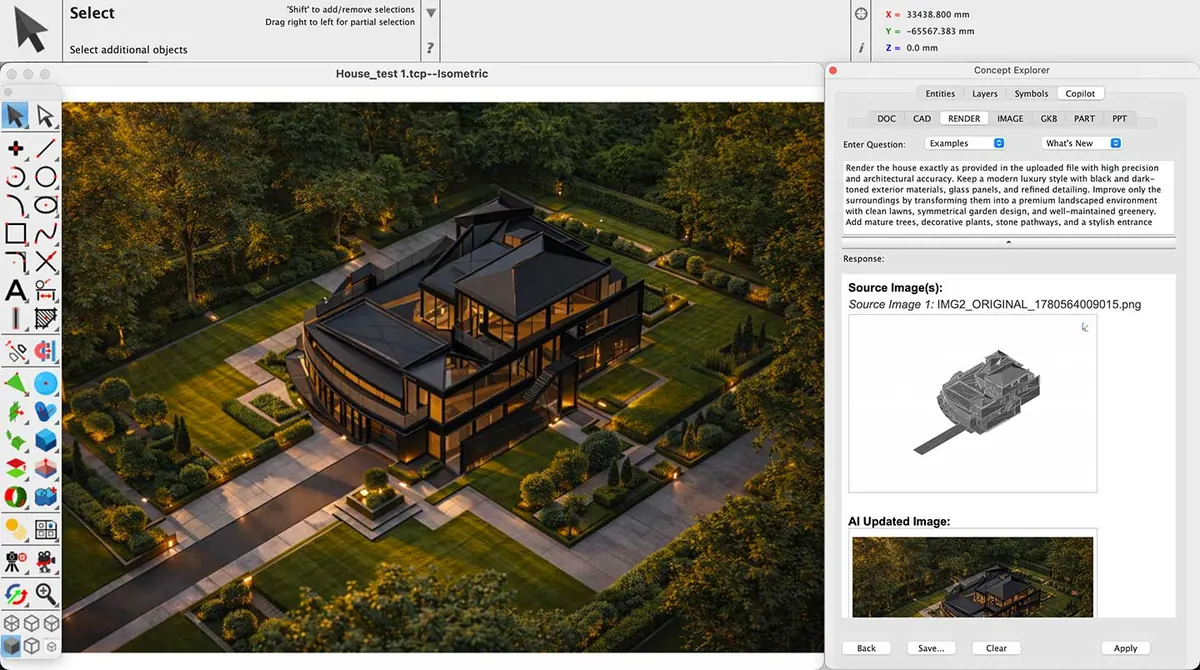Image resolution: width=1200 pixels, height=670 pixels.
Task: Select the Hatch fill tool
Action: point(46,320)
